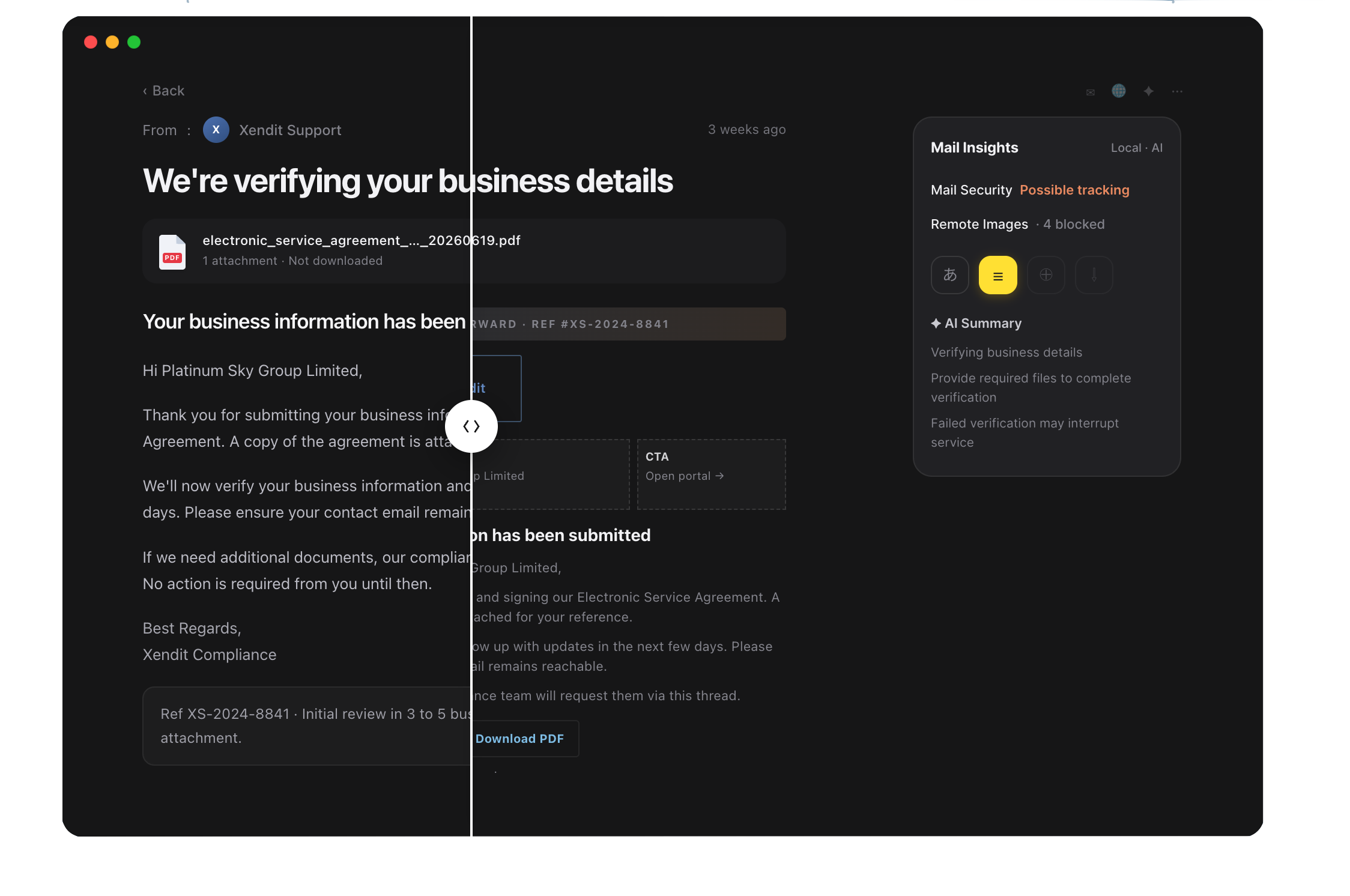Click the green maximize window button

(134, 42)
